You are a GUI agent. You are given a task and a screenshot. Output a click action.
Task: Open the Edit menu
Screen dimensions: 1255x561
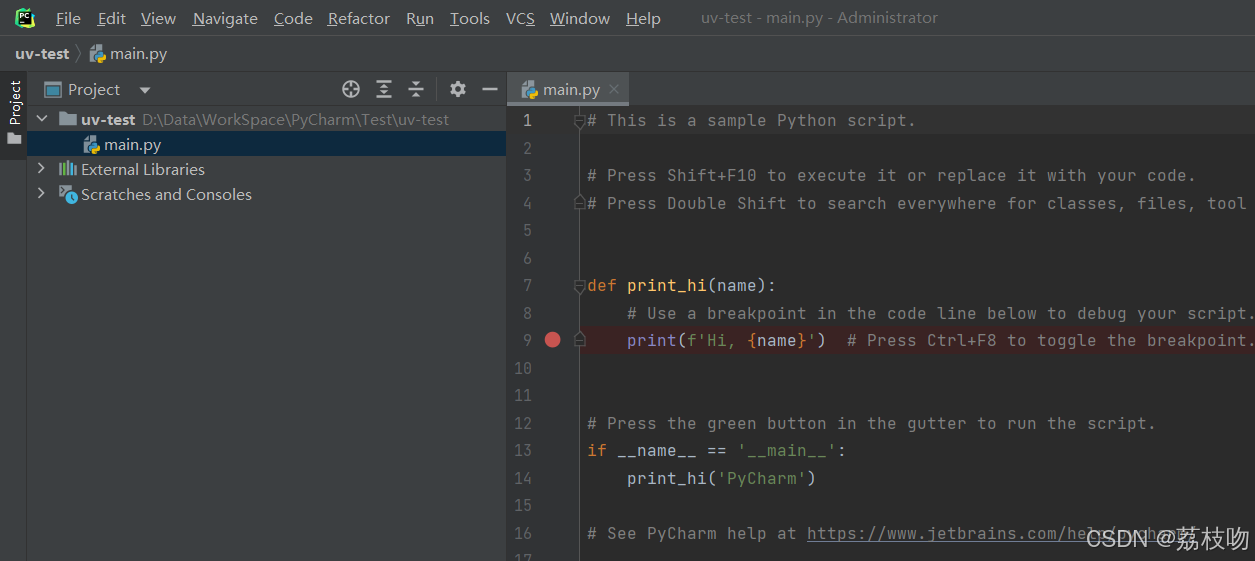(111, 18)
